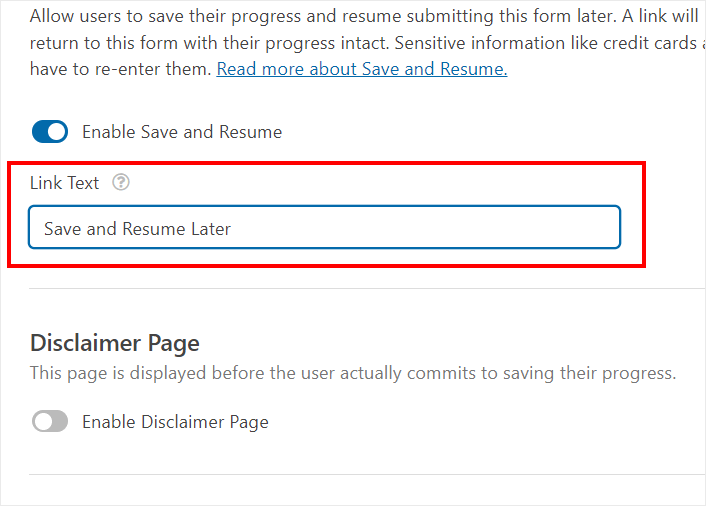Click the Disclaimer Page description sentence
The image size is (706, 506).
coord(353,374)
